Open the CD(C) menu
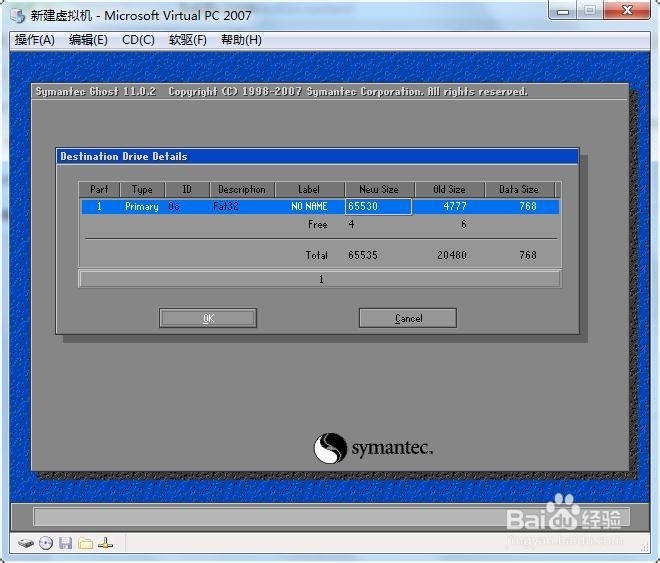Viewport: 660px width, 563px height. [x=138, y=40]
